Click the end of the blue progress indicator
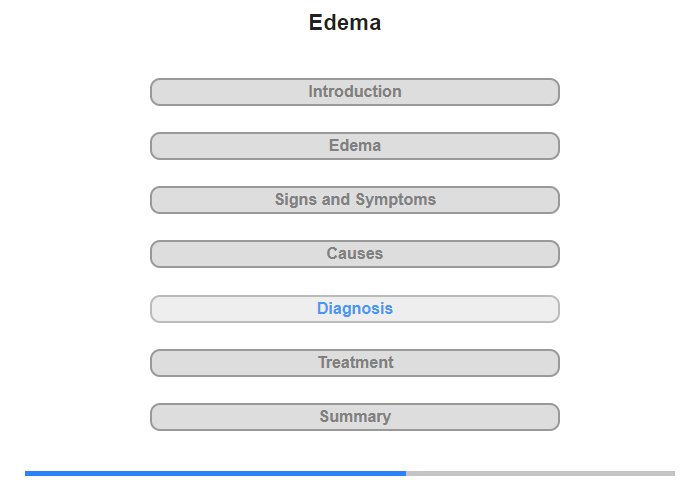This screenshot has height=480, width=700. pos(404,473)
